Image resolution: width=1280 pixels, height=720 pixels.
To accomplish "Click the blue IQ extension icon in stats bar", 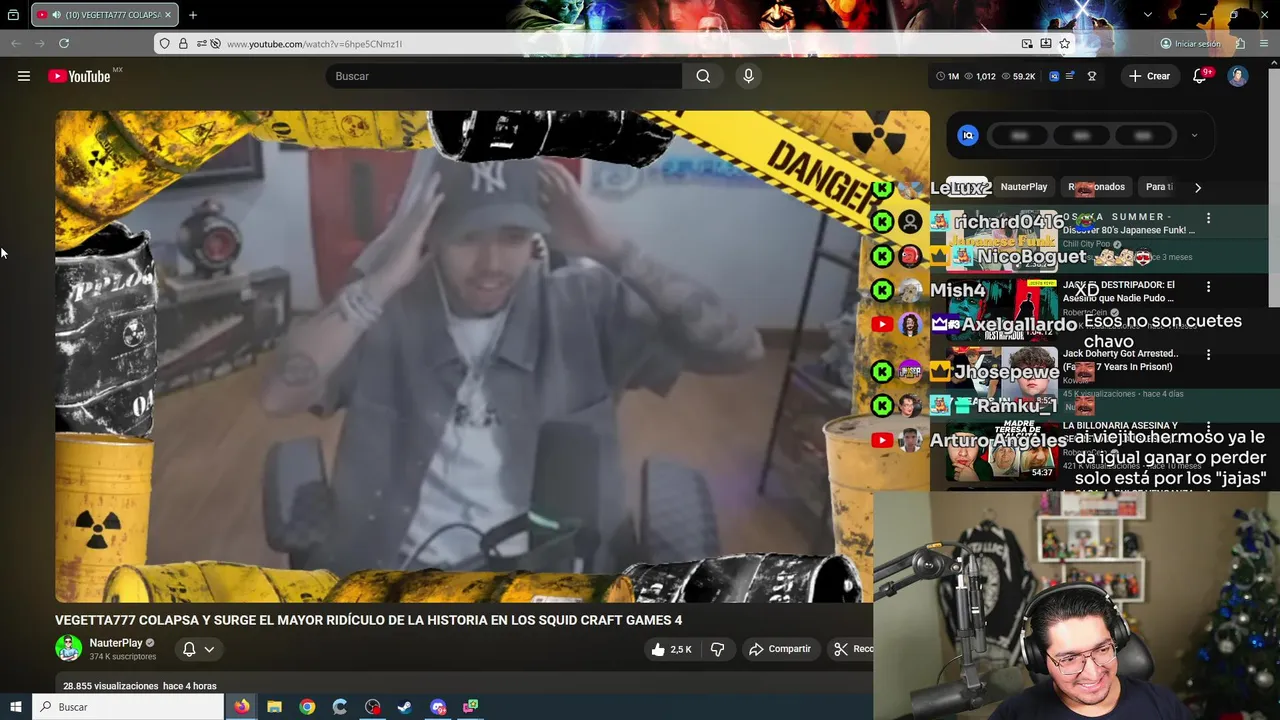I will pyautogui.click(x=1054, y=76).
